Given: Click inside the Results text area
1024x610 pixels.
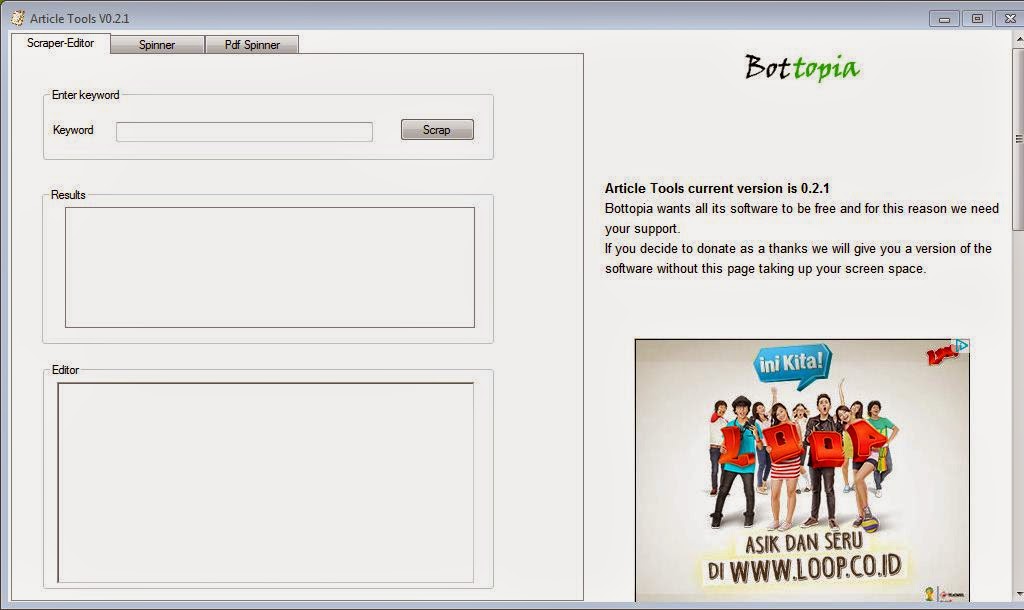Looking at the screenshot, I should tap(268, 266).
